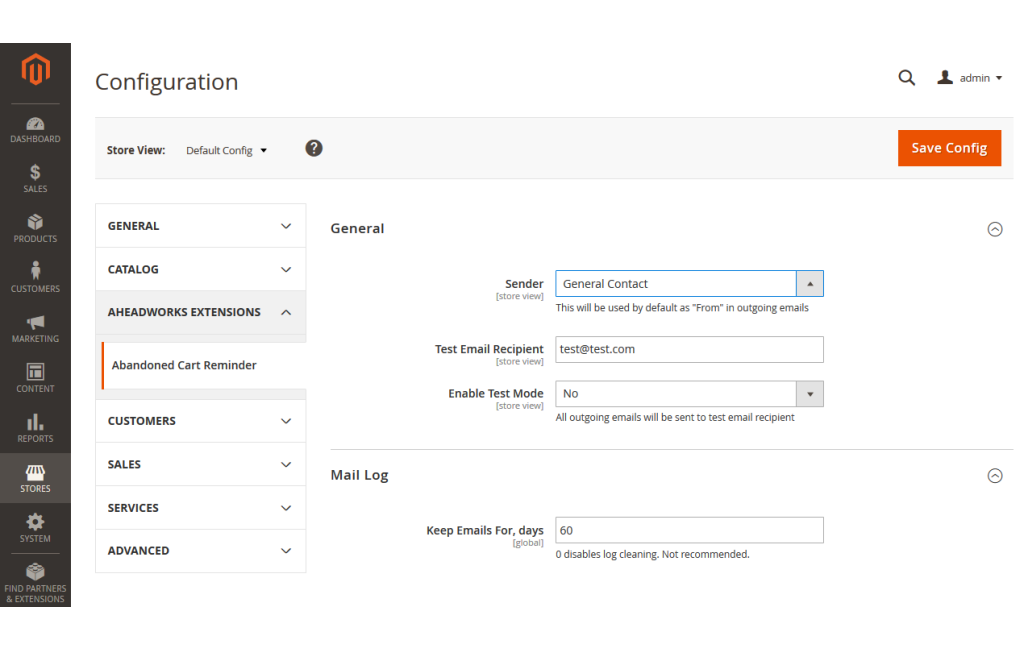1024x650 pixels.
Task: Collapse the AHEADWORKS EXTENSIONS tab
Action: click(x=200, y=312)
